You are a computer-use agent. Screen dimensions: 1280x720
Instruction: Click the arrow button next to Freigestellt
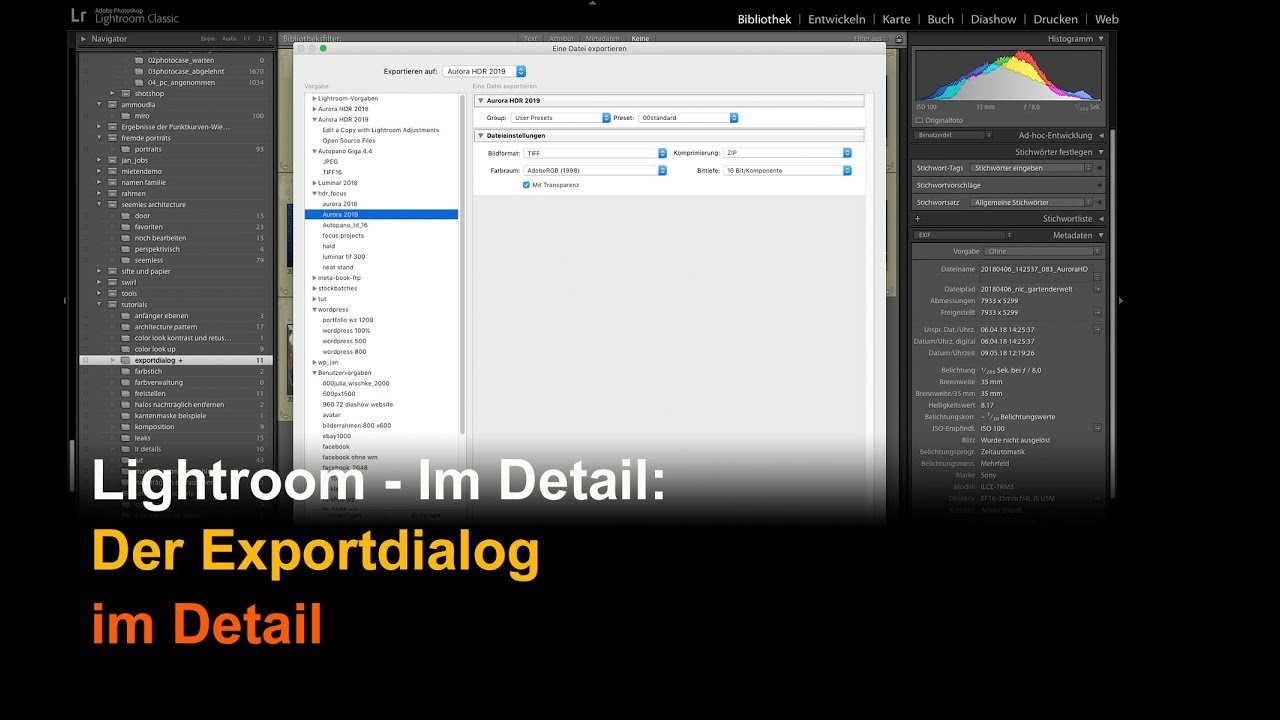[x=1097, y=312]
